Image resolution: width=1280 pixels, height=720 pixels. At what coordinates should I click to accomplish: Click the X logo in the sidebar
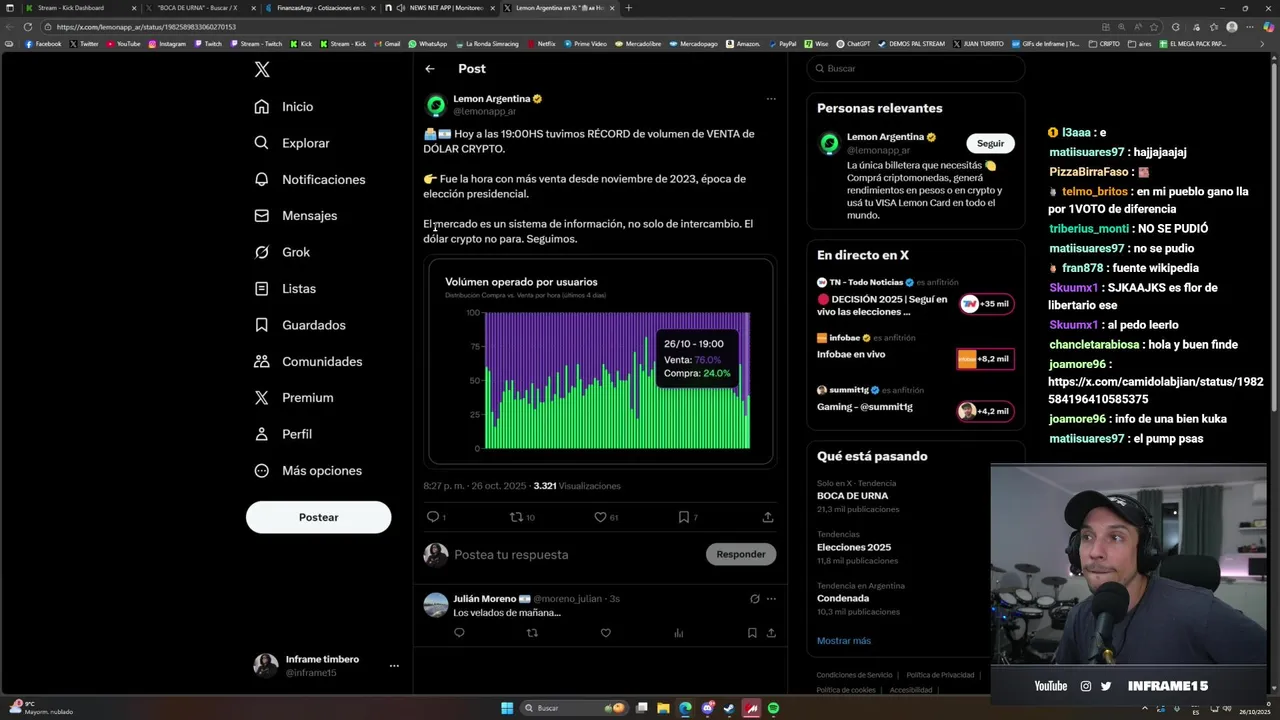[x=261, y=69]
